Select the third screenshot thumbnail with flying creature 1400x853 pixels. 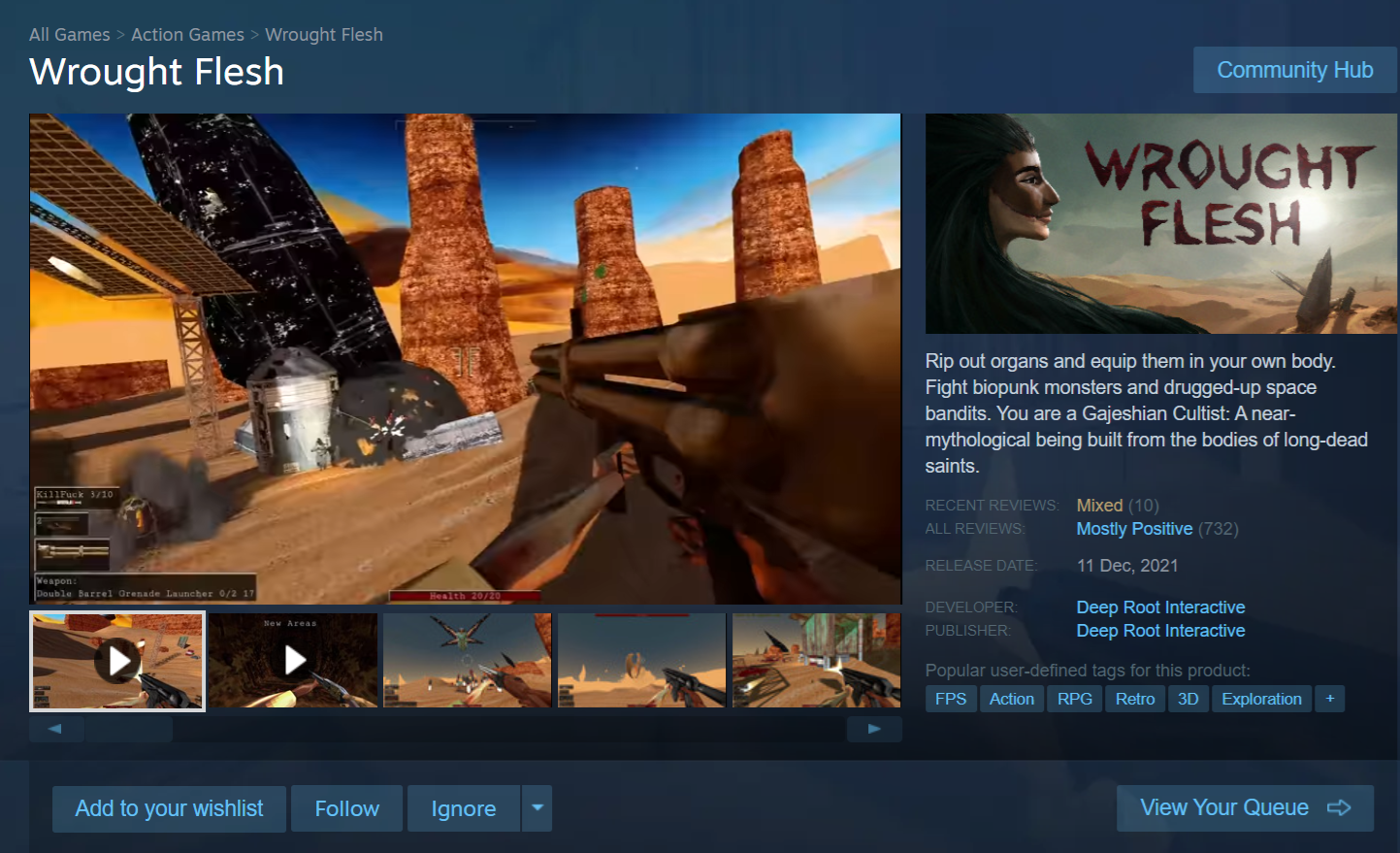click(468, 660)
